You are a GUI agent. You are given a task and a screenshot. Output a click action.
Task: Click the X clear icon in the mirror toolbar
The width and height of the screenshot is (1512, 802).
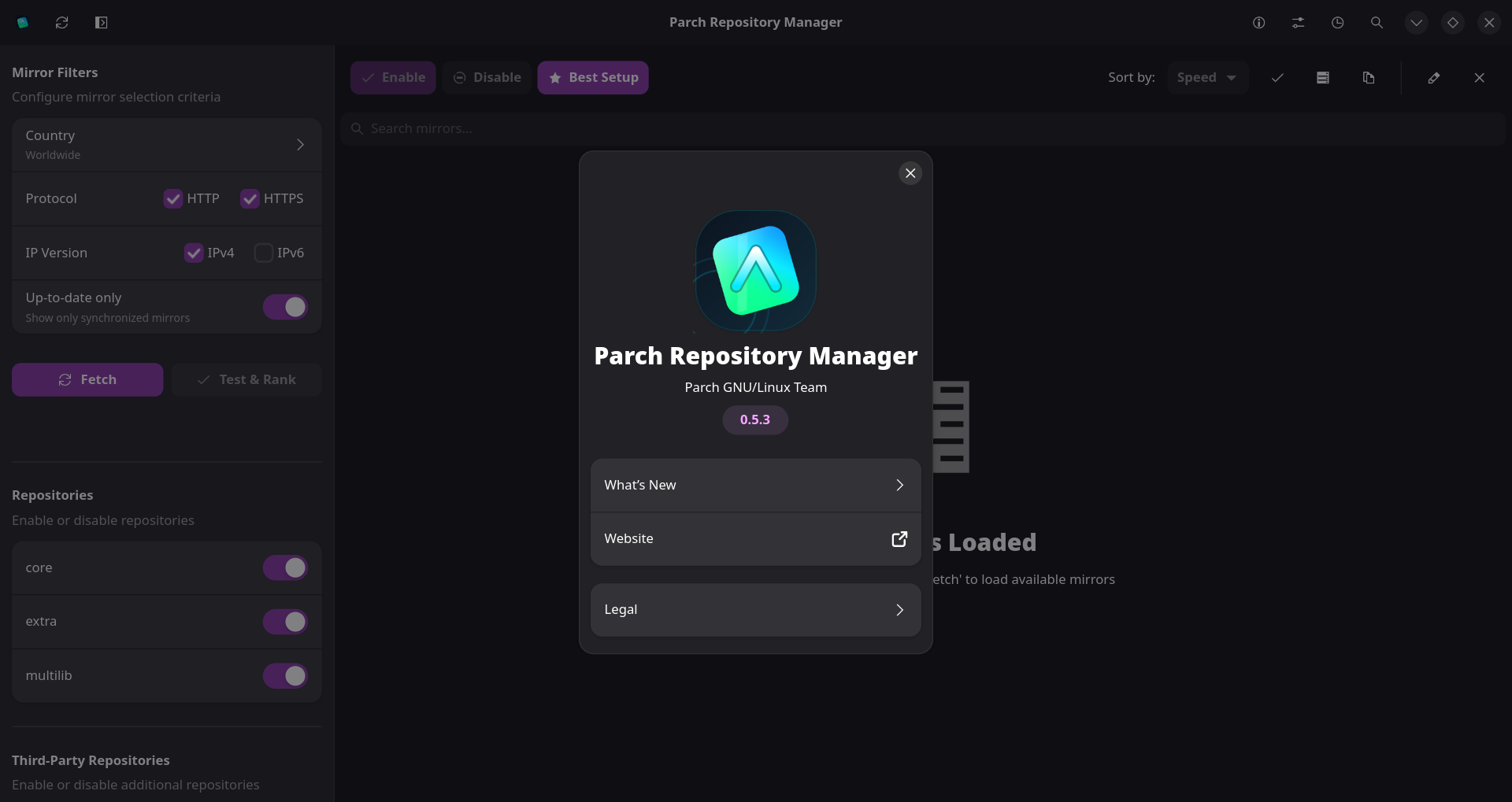click(x=1480, y=78)
